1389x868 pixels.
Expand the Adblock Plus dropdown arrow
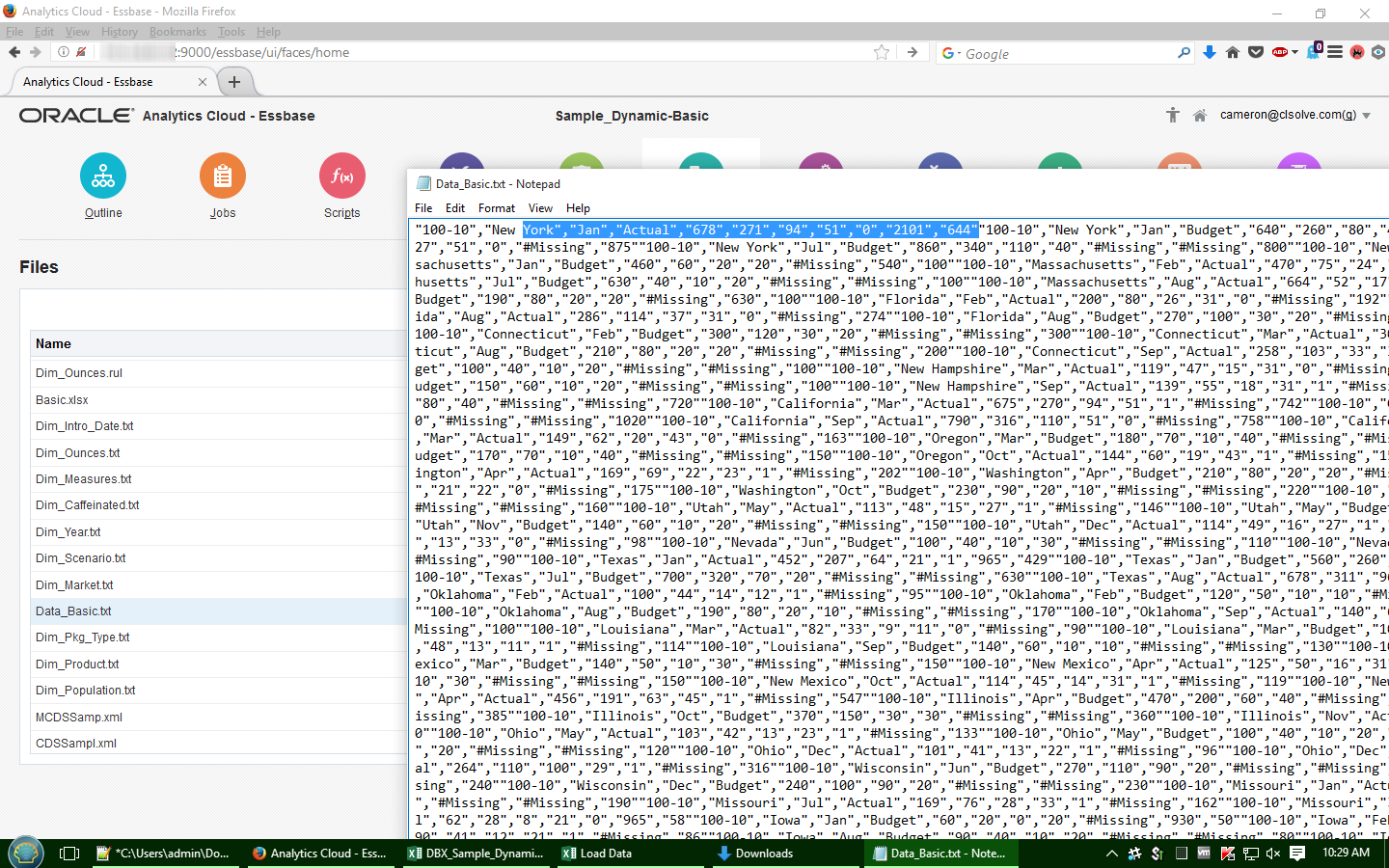click(1294, 52)
